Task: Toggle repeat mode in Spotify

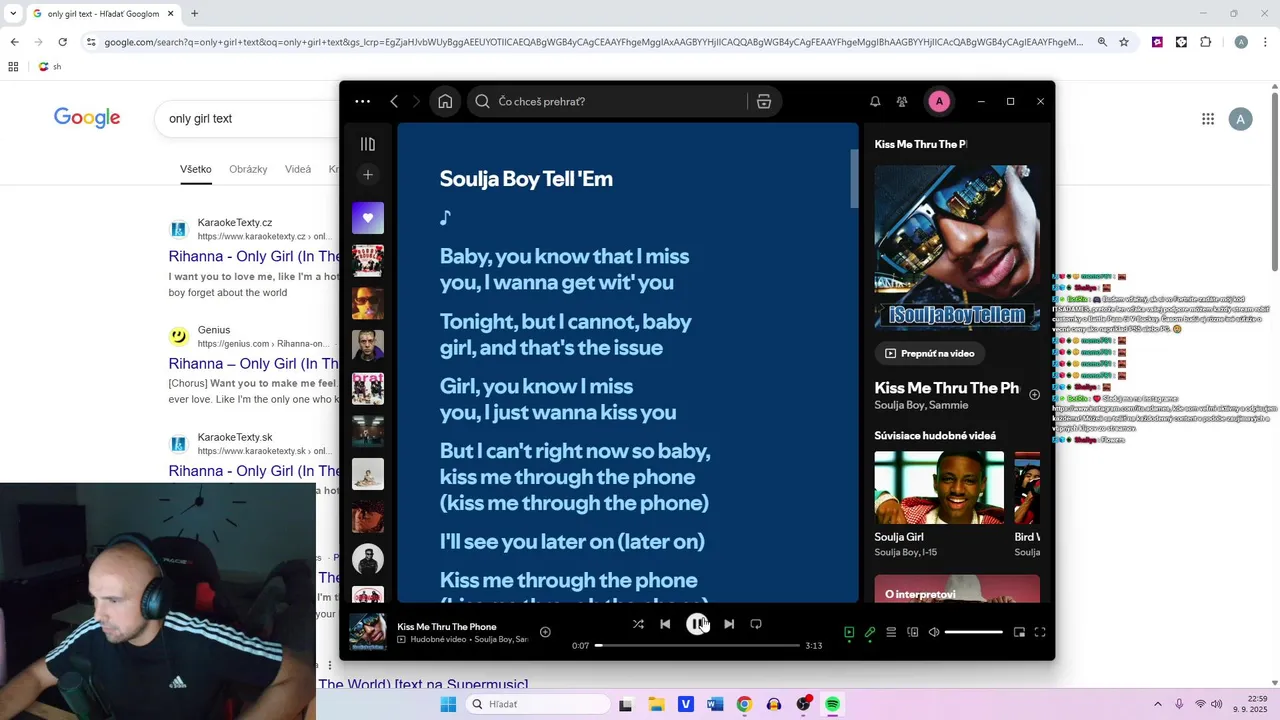Action: tap(756, 624)
